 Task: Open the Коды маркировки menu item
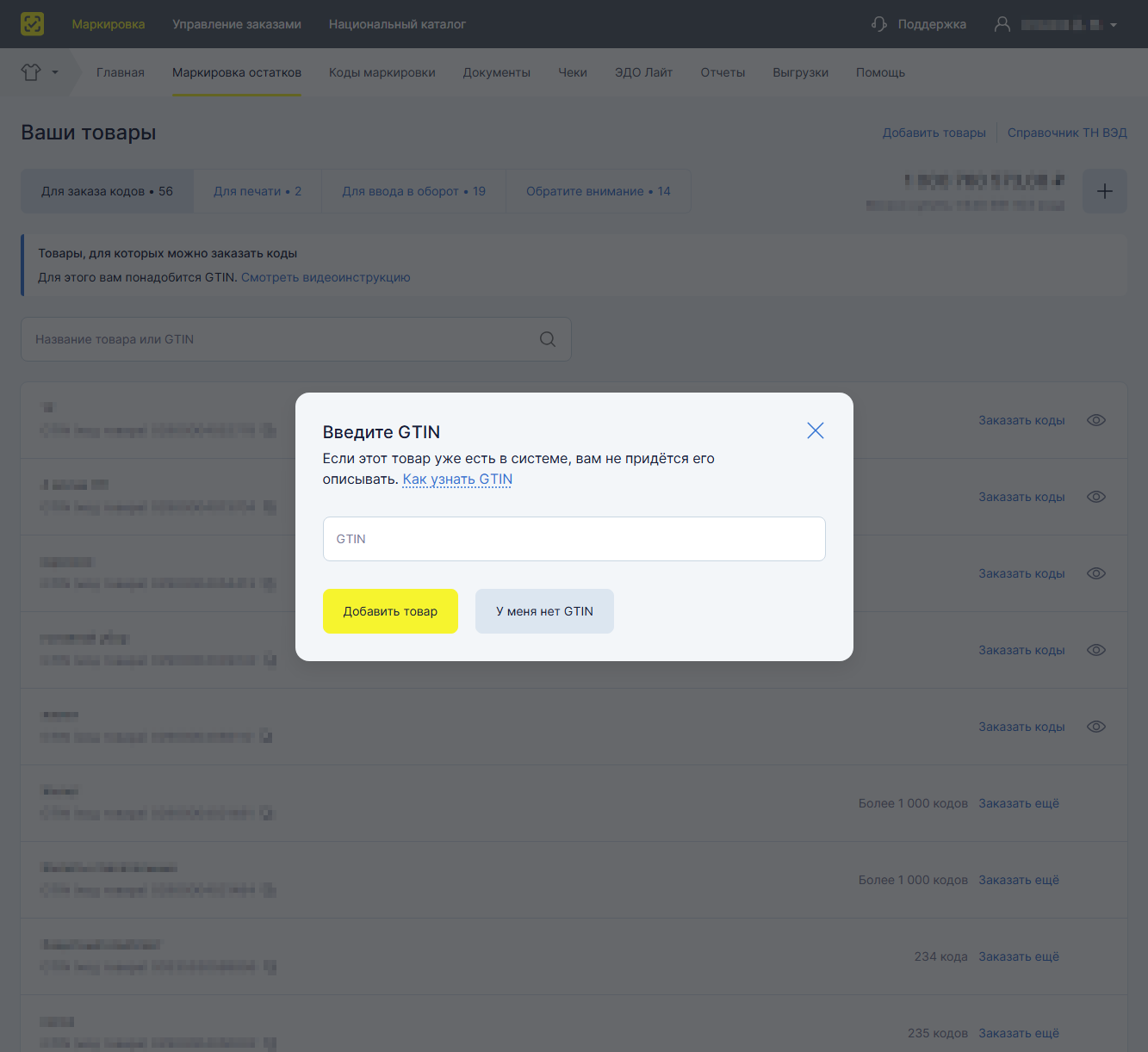tap(382, 72)
